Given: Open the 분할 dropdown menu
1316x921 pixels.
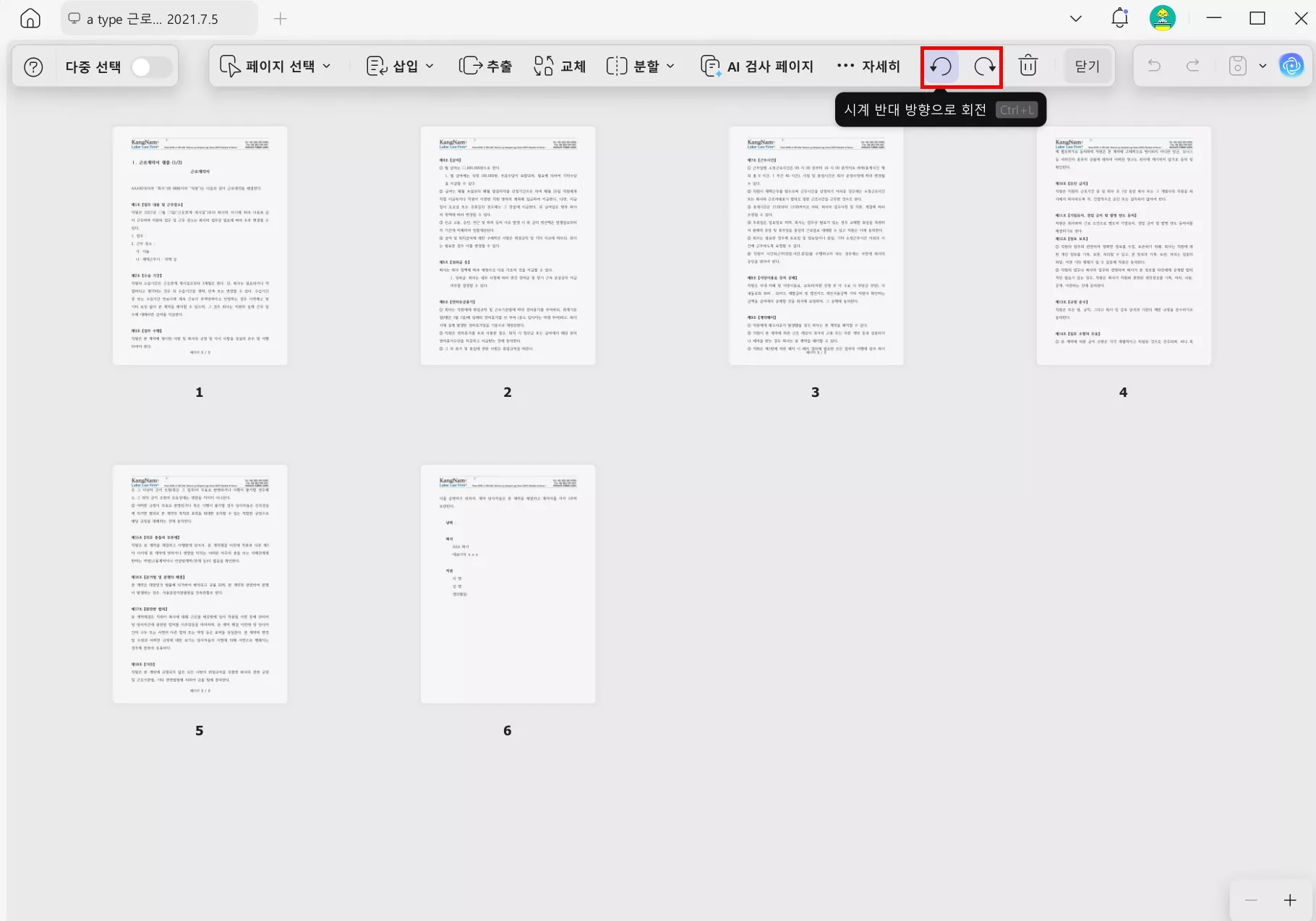Looking at the screenshot, I should click(639, 66).
